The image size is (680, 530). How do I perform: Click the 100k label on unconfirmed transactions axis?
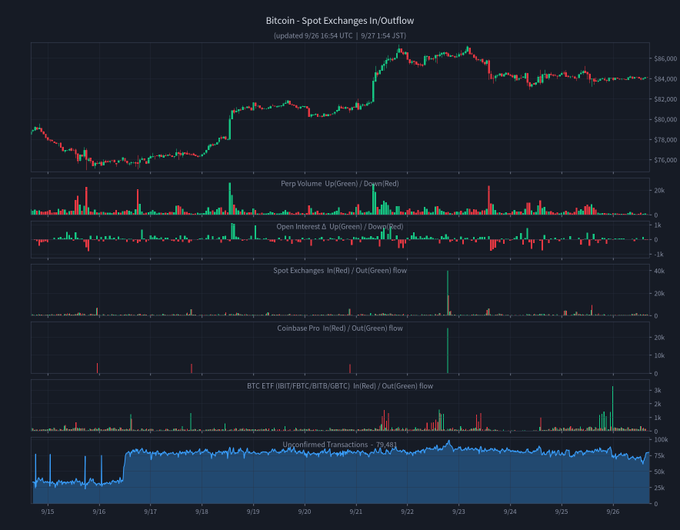[661, 439]
